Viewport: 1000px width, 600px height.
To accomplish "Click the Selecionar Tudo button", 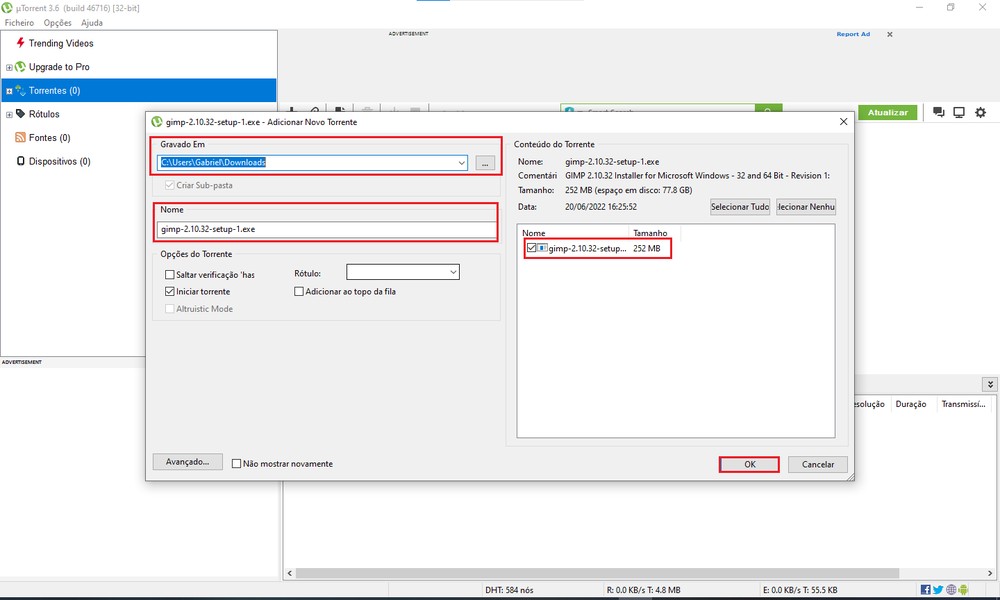I will pyautogui.click(x=739, y=207).
